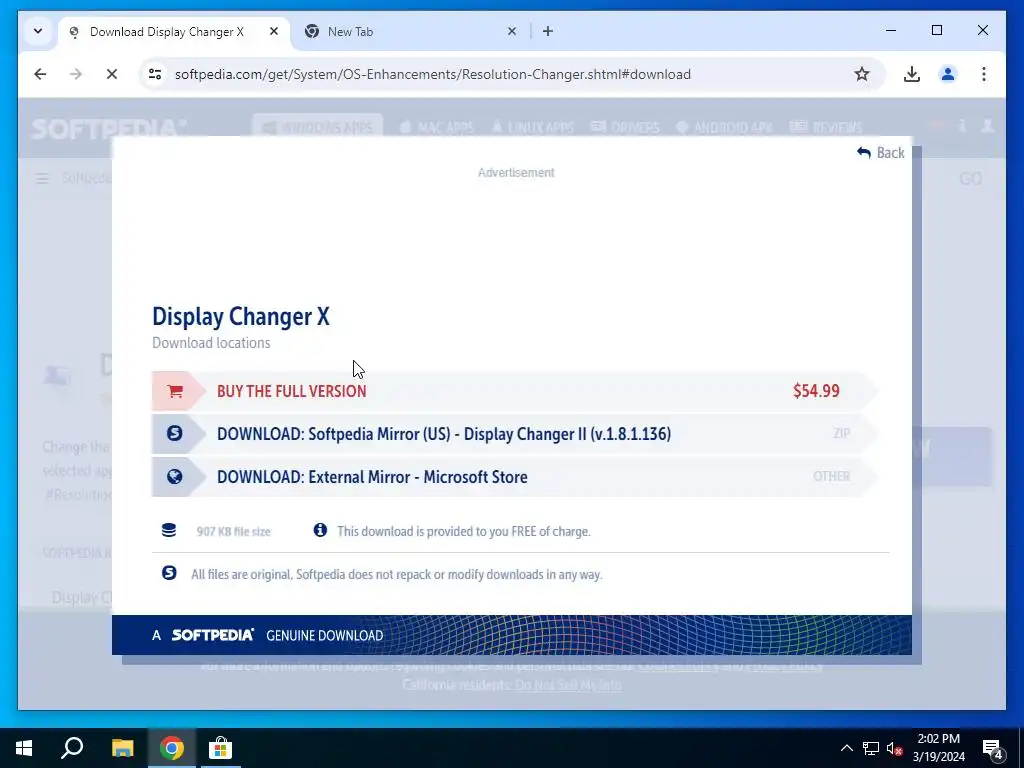Close the Download Display Changer X tab

(274, 31)
